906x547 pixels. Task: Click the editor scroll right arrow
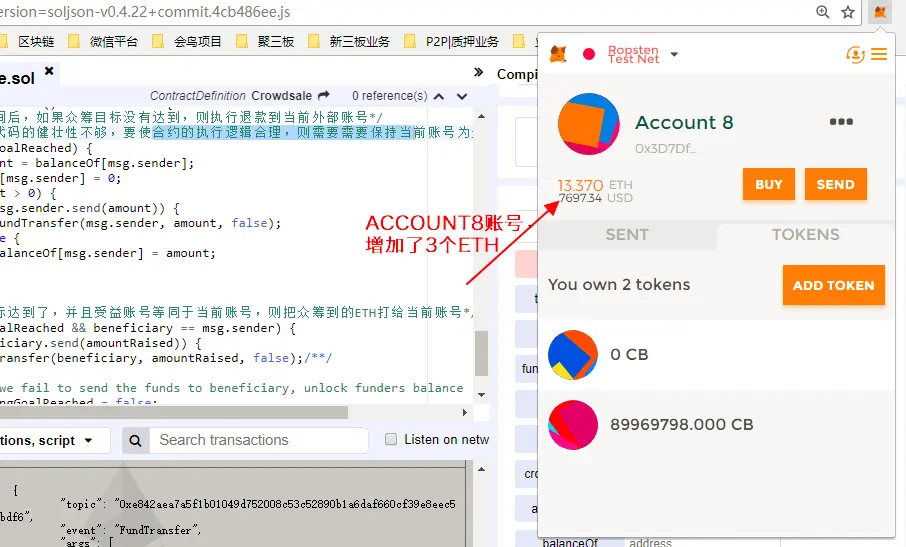tap(465, 412)
